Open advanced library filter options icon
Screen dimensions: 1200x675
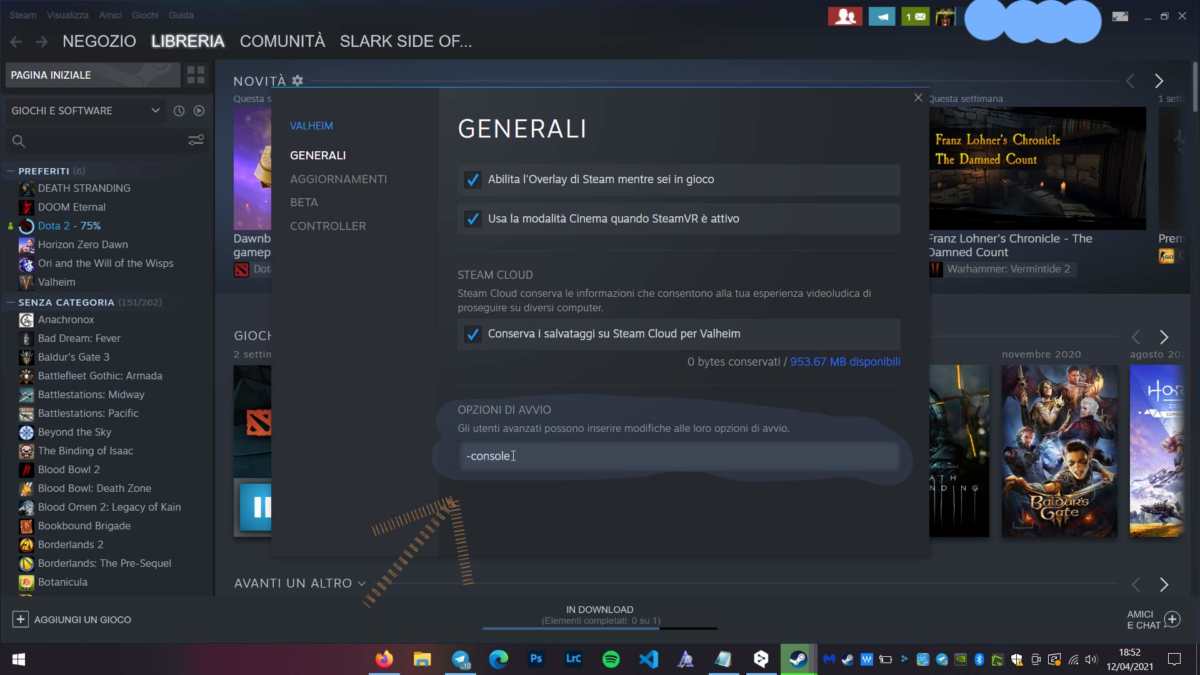coord(196,141)
